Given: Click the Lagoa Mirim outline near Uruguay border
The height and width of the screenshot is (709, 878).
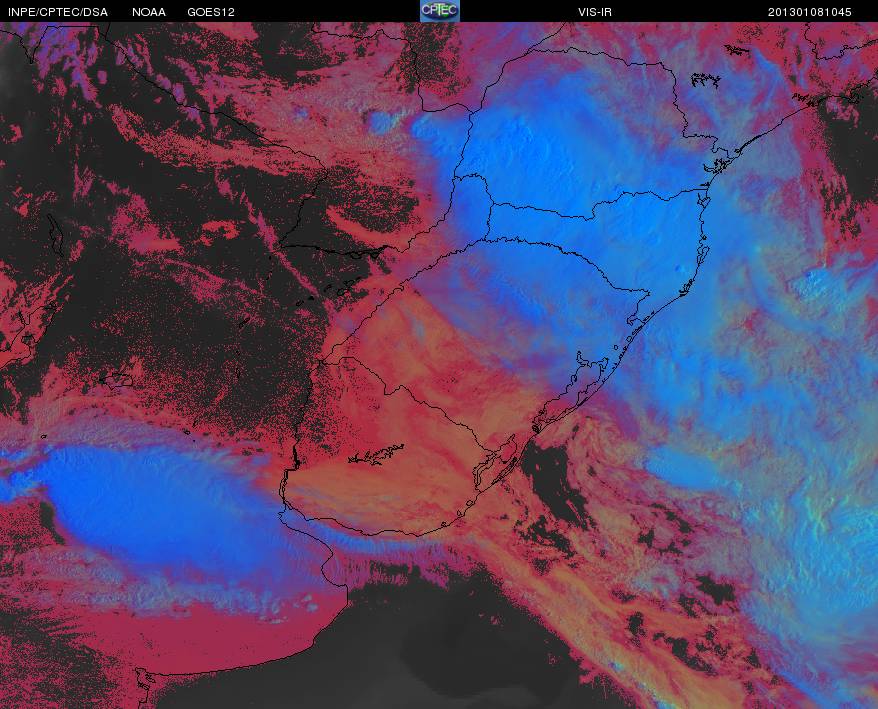Looking at the screenshot, I should (496, 462).
